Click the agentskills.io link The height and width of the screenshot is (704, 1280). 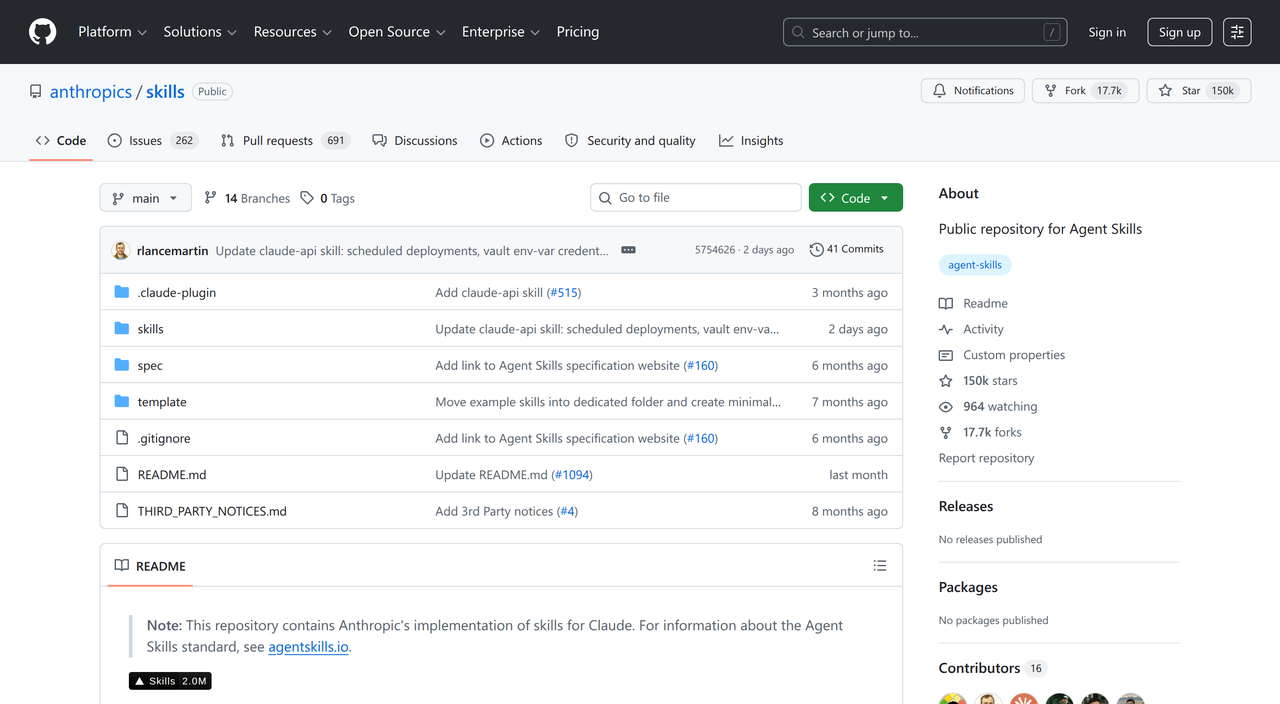pos(308,647)
